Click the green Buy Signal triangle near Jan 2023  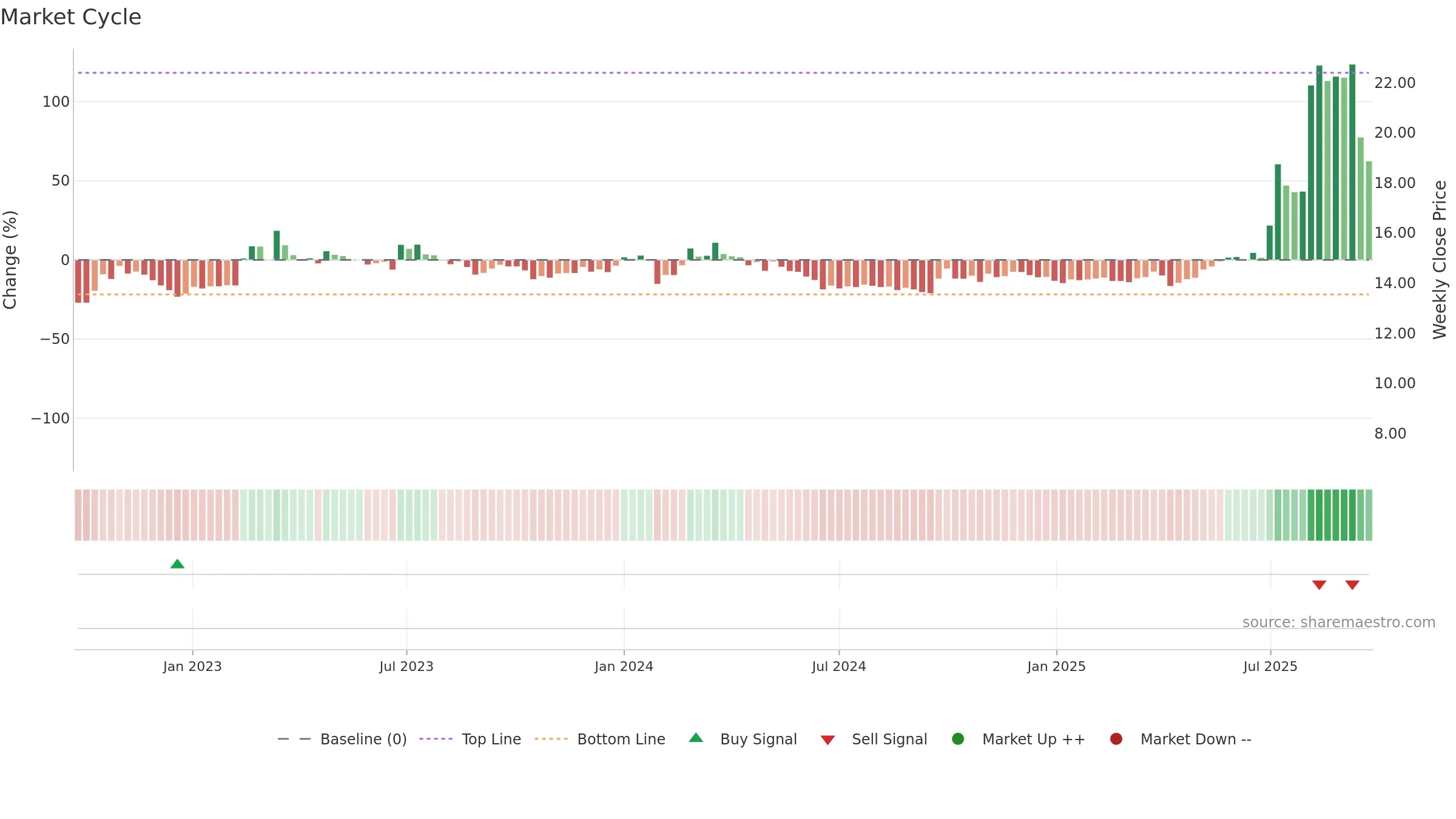click(x=177, y=564)
